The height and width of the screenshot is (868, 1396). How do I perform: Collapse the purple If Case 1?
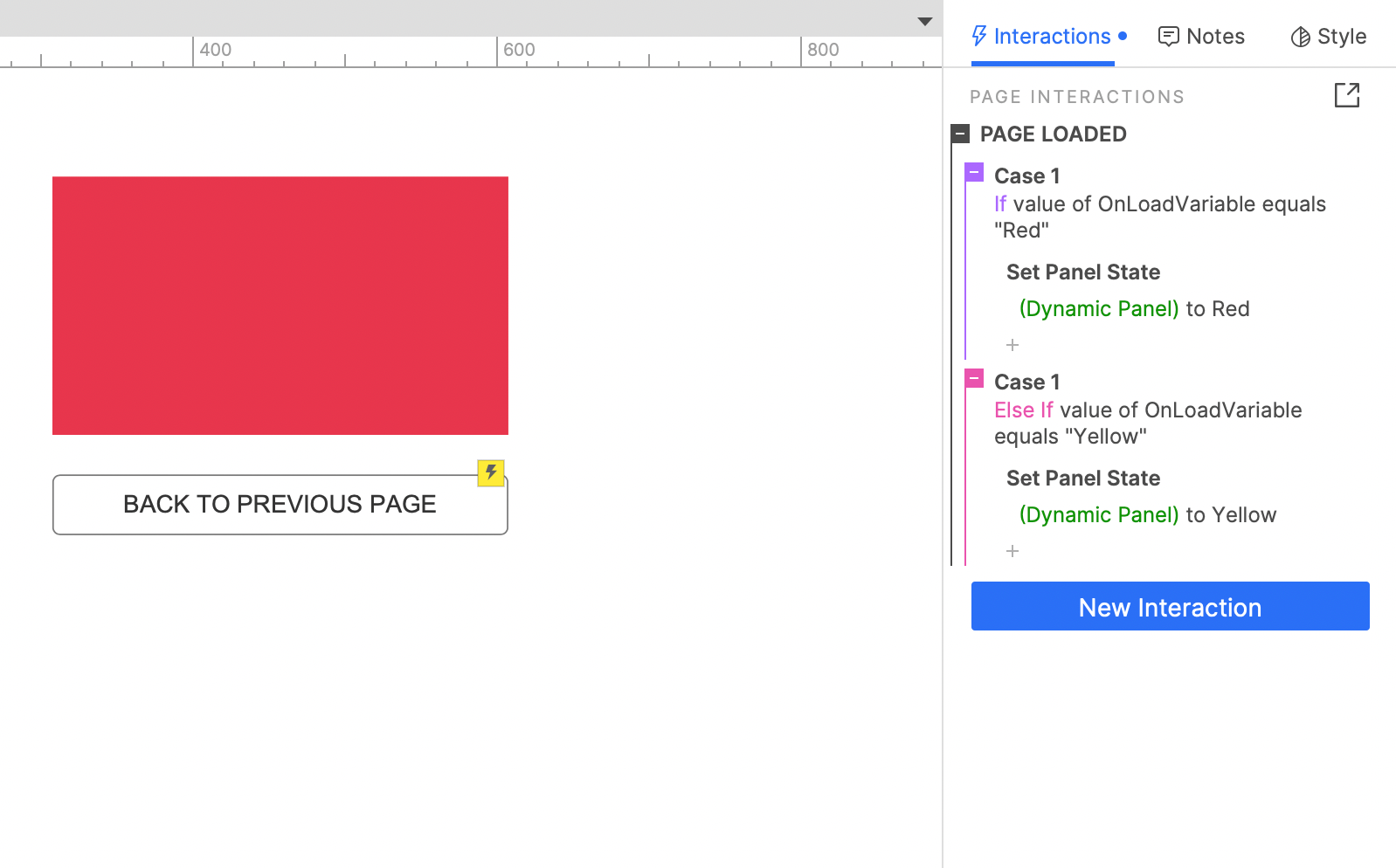(974, 172)
